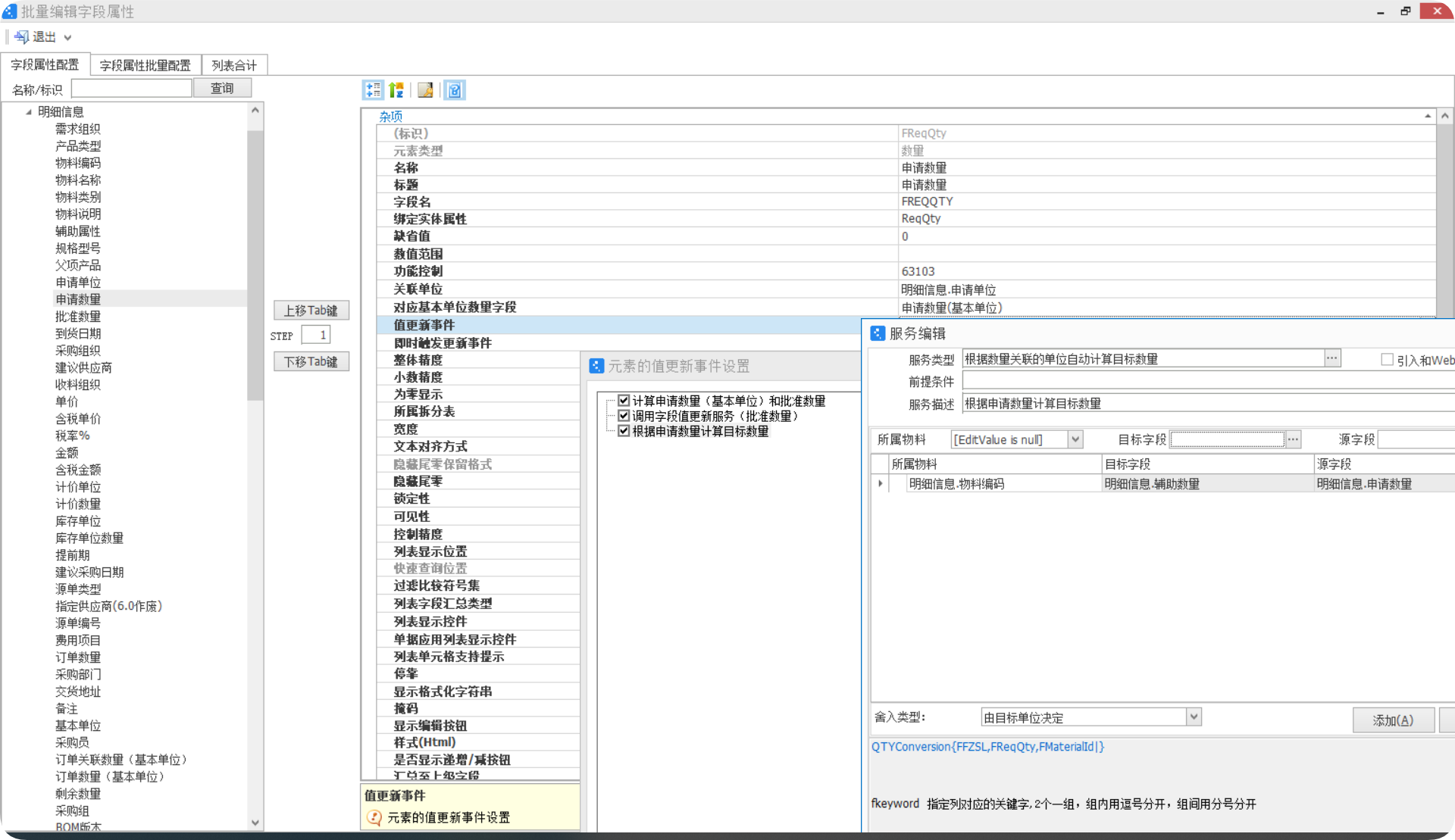Restore the window with the restore button
Image resolution: width=1455 pixels, height=840 pixels.
[x=1406, y=11]
